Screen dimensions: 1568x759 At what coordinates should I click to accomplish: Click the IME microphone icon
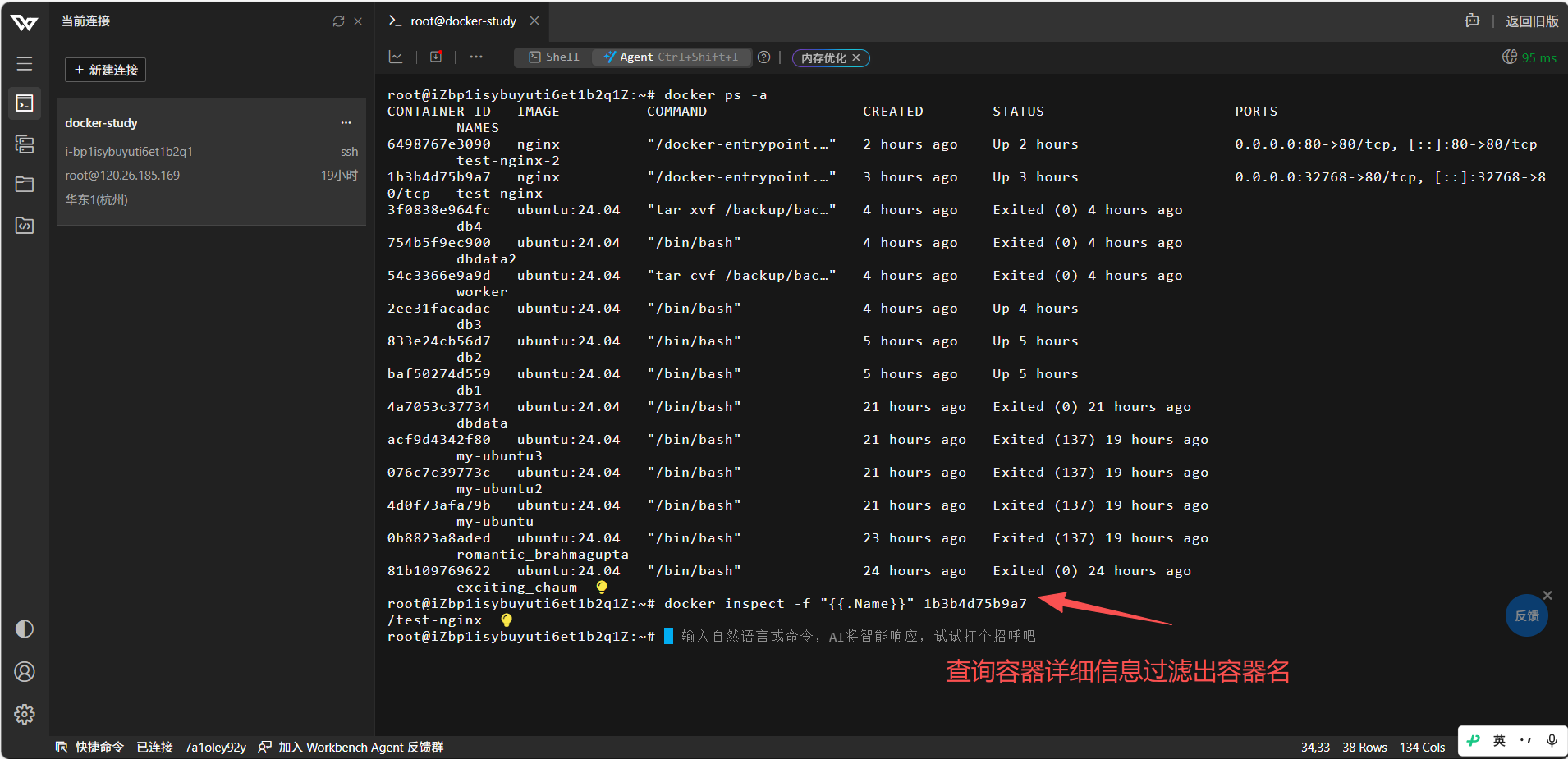(1552, 740)
